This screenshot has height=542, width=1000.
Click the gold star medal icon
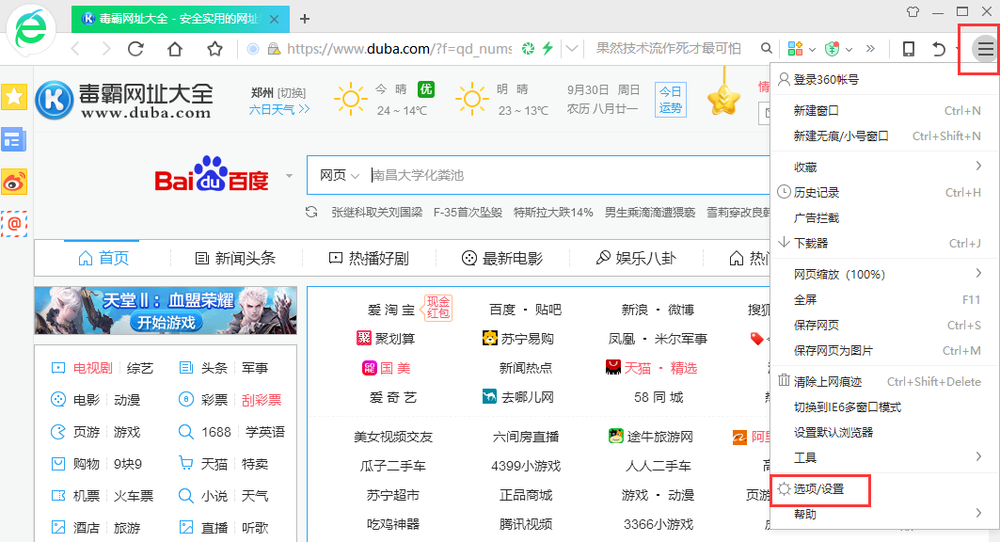click(724, 101)
